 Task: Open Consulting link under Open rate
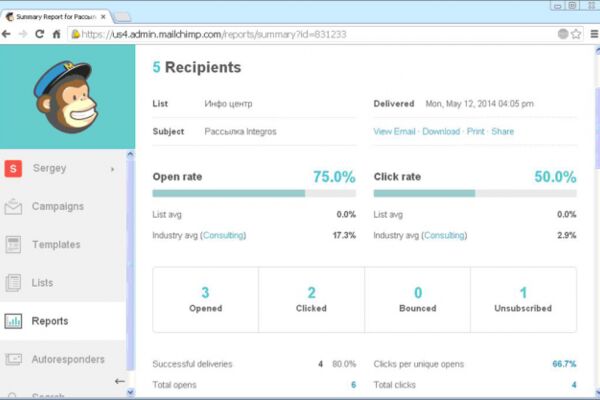click(x=224, y=235)
